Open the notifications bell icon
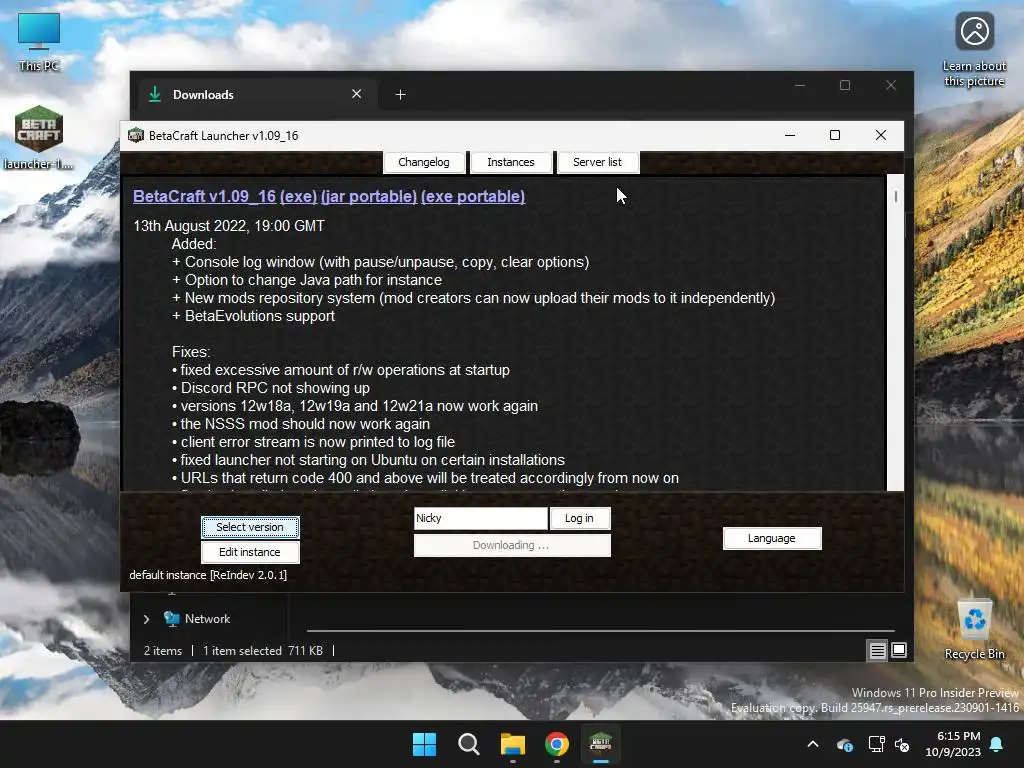Image resolution: width=1024 pixels, height=768 pixels. (997, 744)
